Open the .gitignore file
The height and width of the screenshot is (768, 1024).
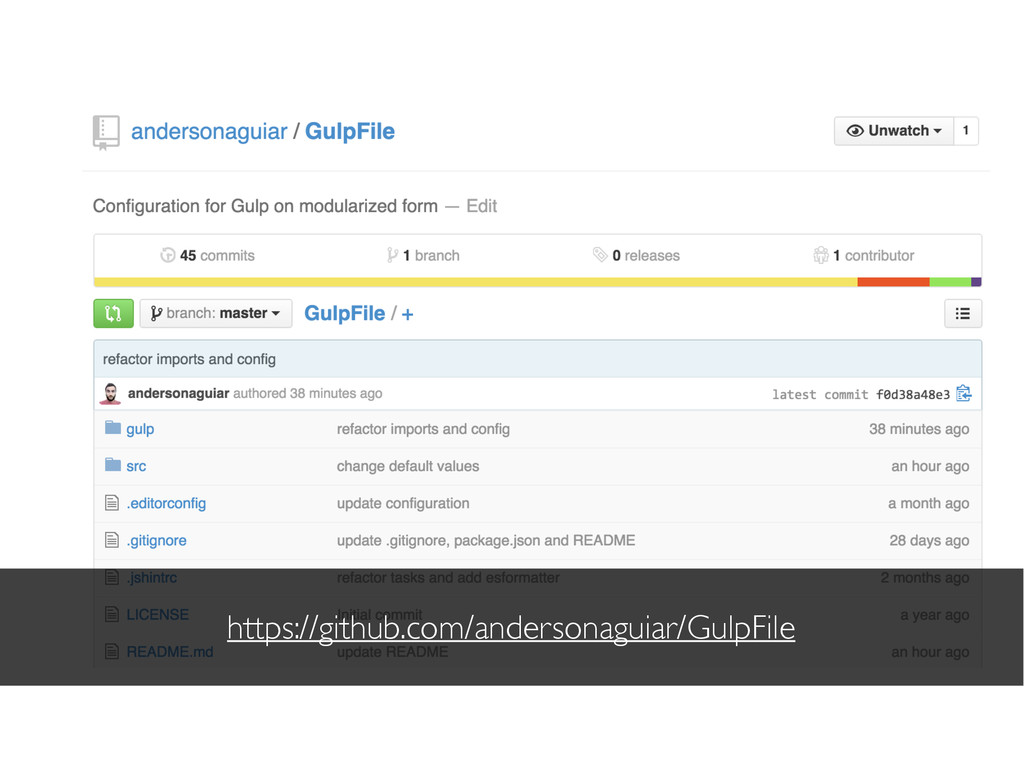click(x=156, y=541)
